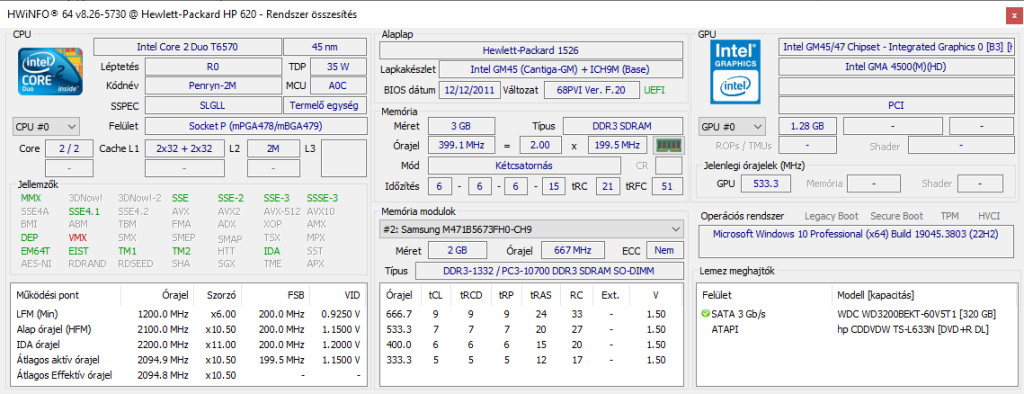Click the Intel Core 2 Duo logo
The width and height of the screenshot is (1024, 394).
click(50, 71)
